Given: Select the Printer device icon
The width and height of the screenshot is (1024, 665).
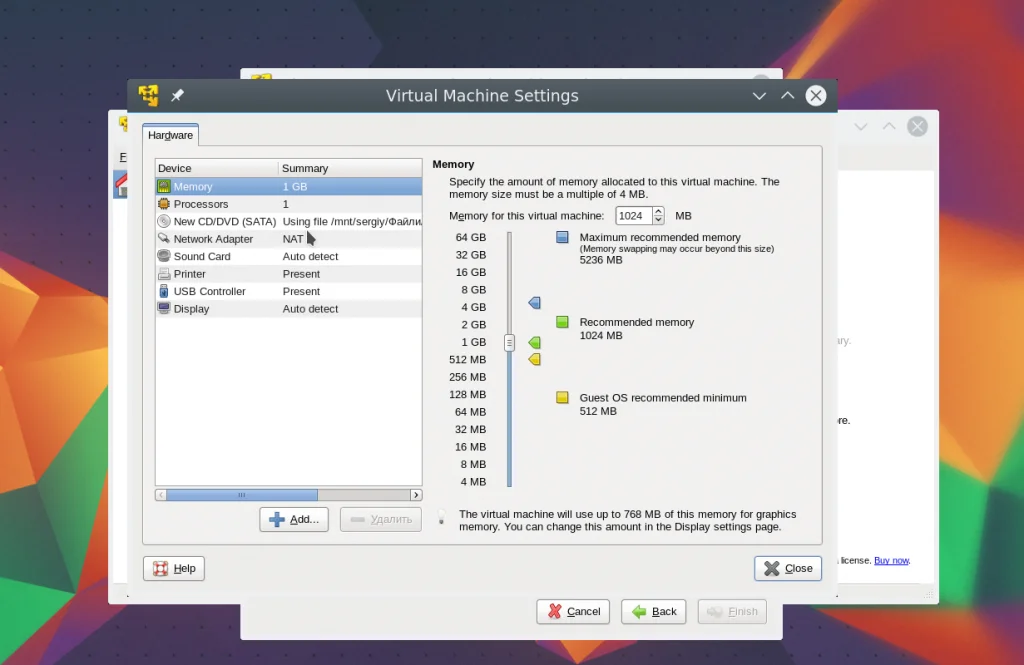Looking at the screenshot, I should pos(164,274).
